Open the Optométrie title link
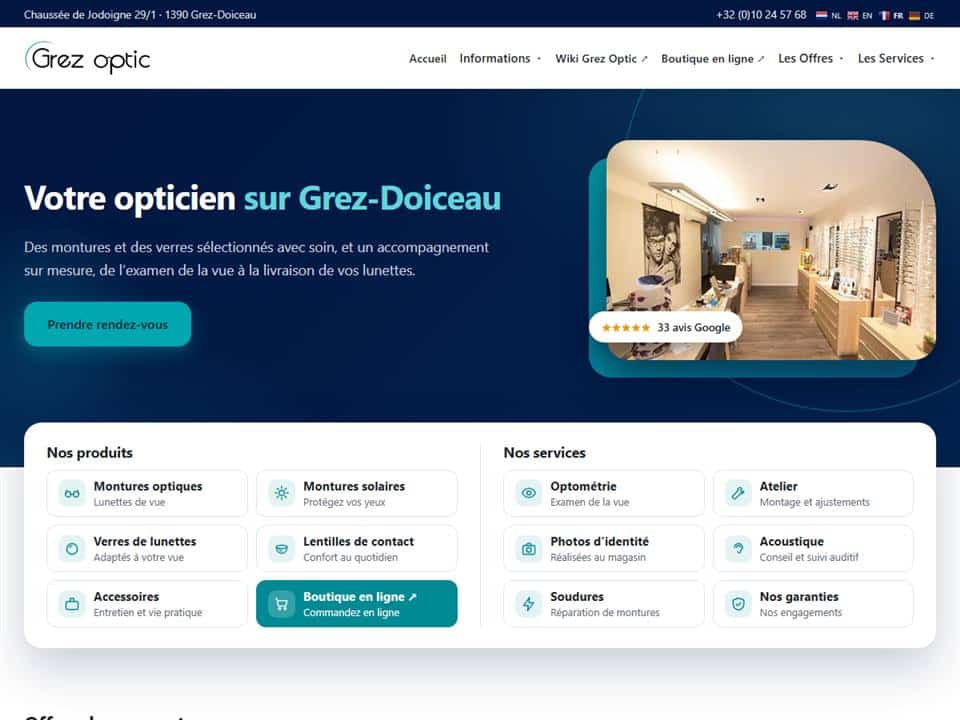The height and width of the screenshot is (720, 960). point(583,486)
